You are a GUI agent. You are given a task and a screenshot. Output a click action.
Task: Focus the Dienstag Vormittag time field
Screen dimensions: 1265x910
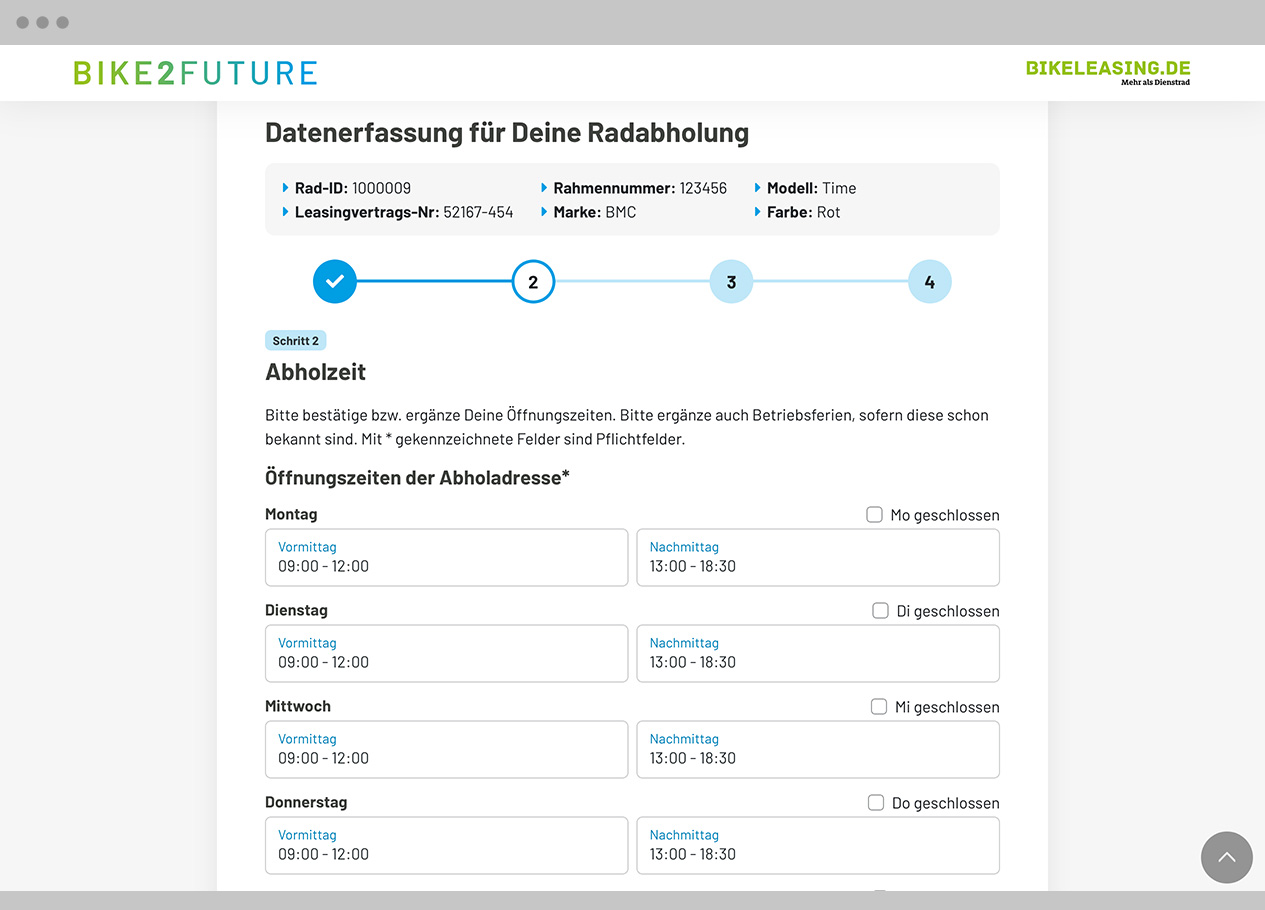coord(446,653)
